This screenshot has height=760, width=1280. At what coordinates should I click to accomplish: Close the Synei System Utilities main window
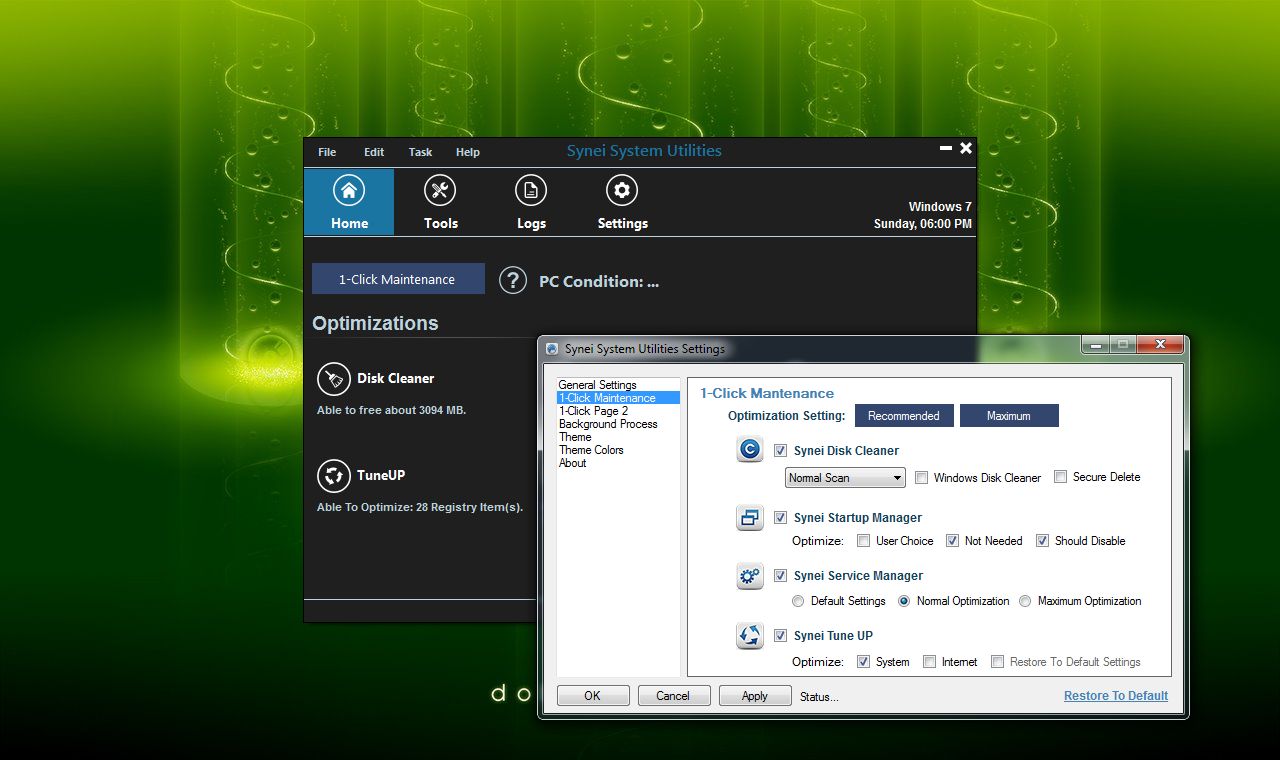point(966,148)
